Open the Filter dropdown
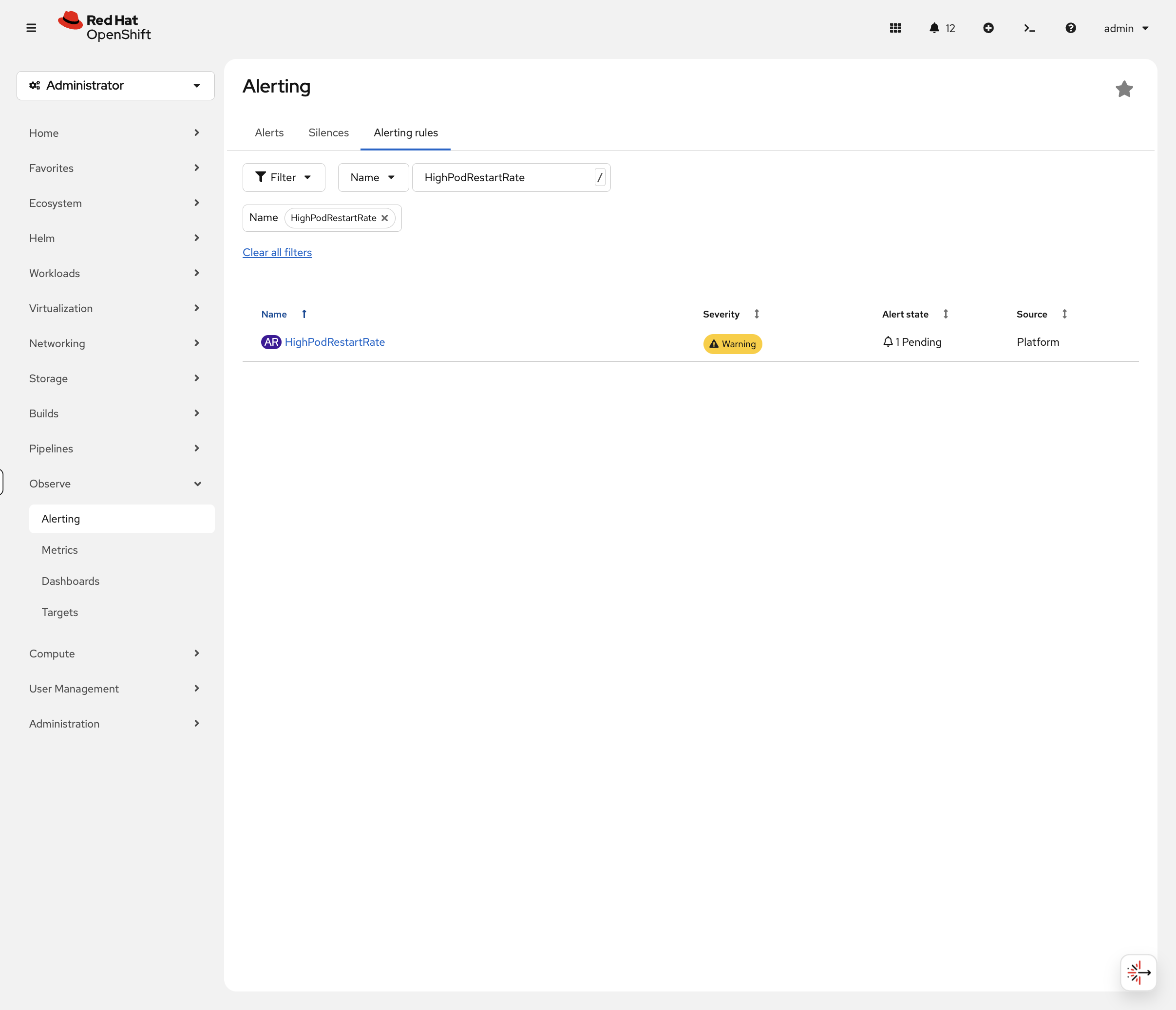Viewport: 1176px width, 1010px height. (283, 178)
